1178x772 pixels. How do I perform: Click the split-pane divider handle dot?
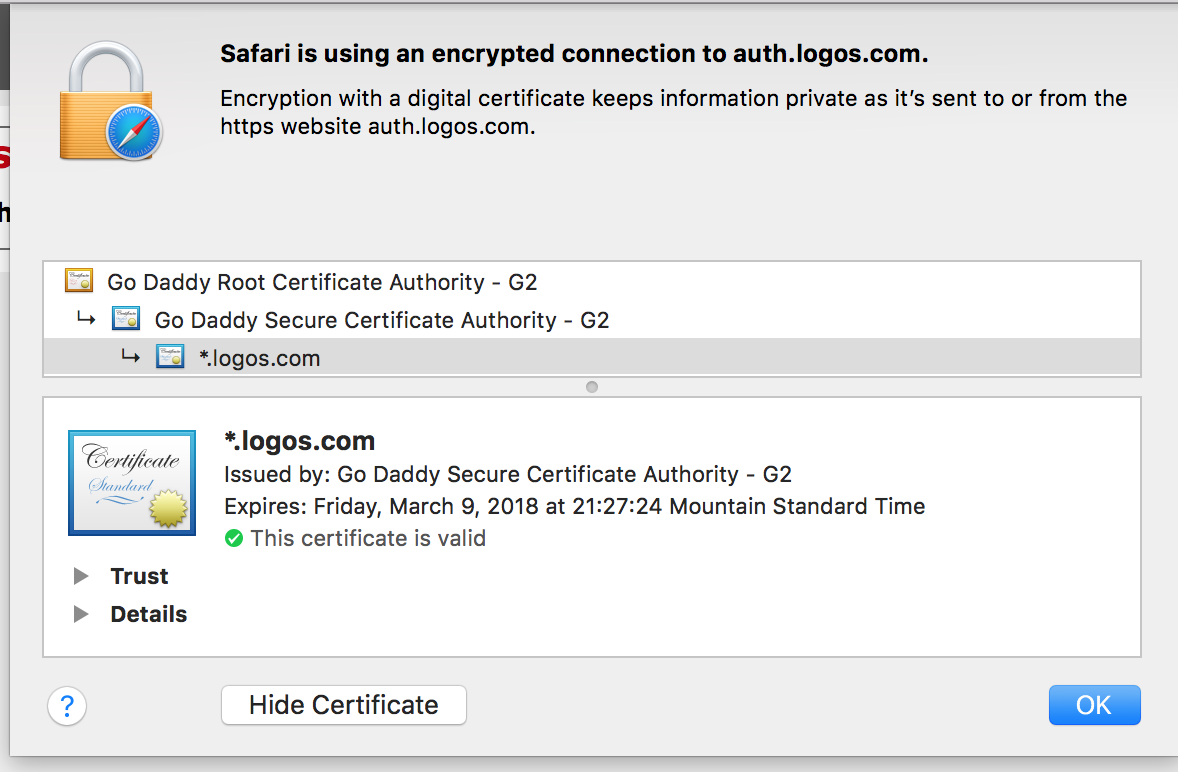pos(592,387)
